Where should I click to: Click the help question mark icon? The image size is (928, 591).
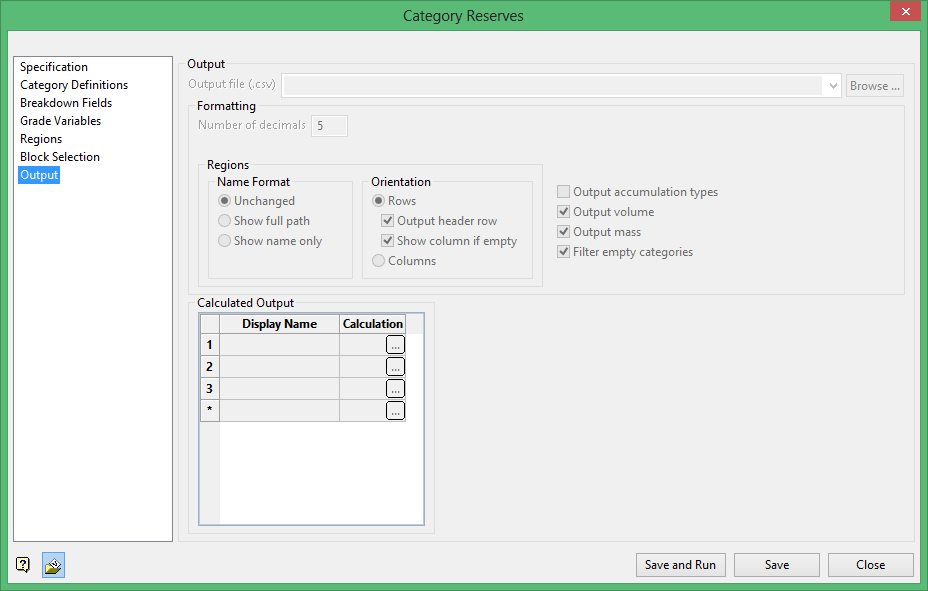click(23, 565)
